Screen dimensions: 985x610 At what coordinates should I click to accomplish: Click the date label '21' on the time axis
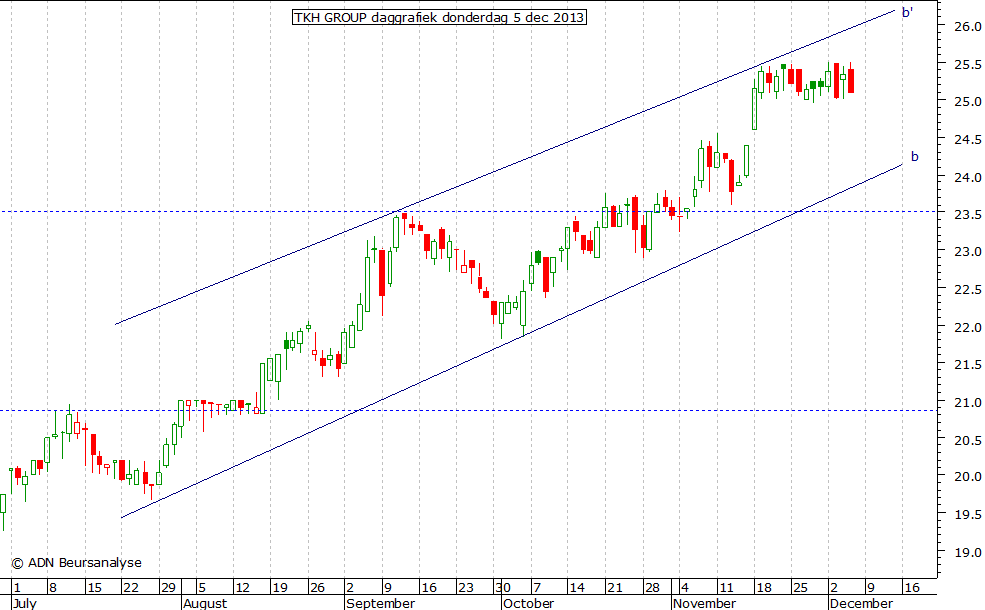[614, 588]
